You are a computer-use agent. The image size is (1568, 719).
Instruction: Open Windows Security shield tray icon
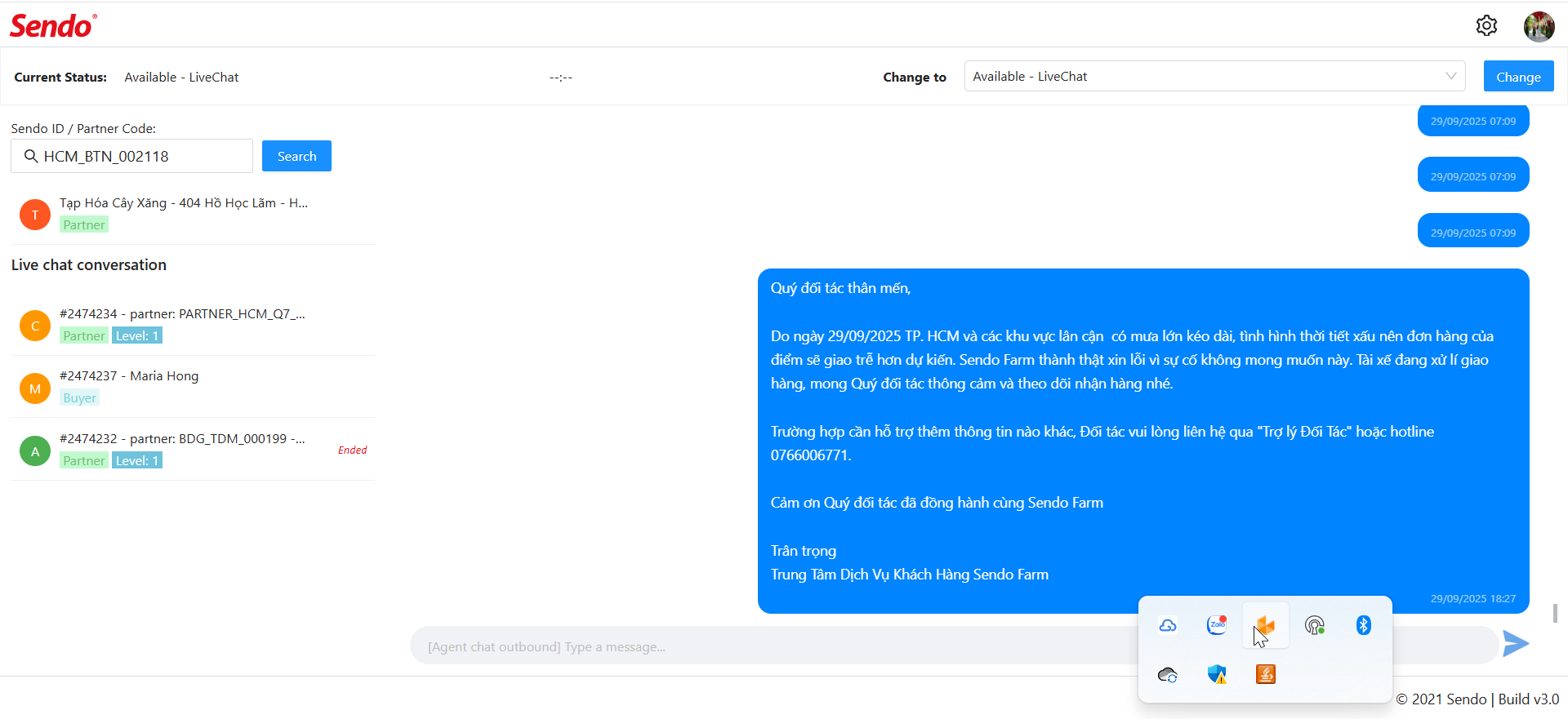coord(1217,674)
